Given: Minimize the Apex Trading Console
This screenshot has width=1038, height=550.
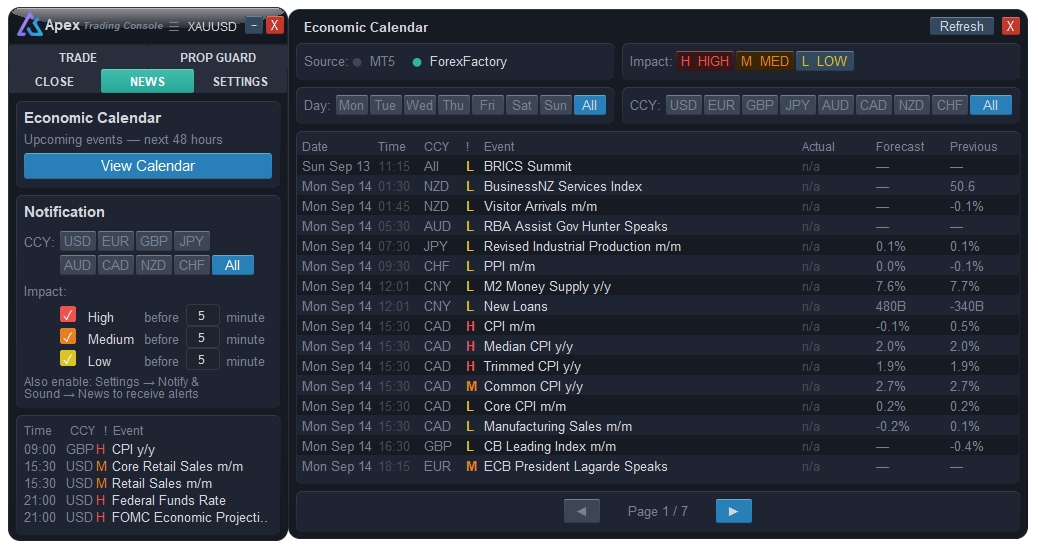Looking at the screenshot, I should click(x=254, y=25).
